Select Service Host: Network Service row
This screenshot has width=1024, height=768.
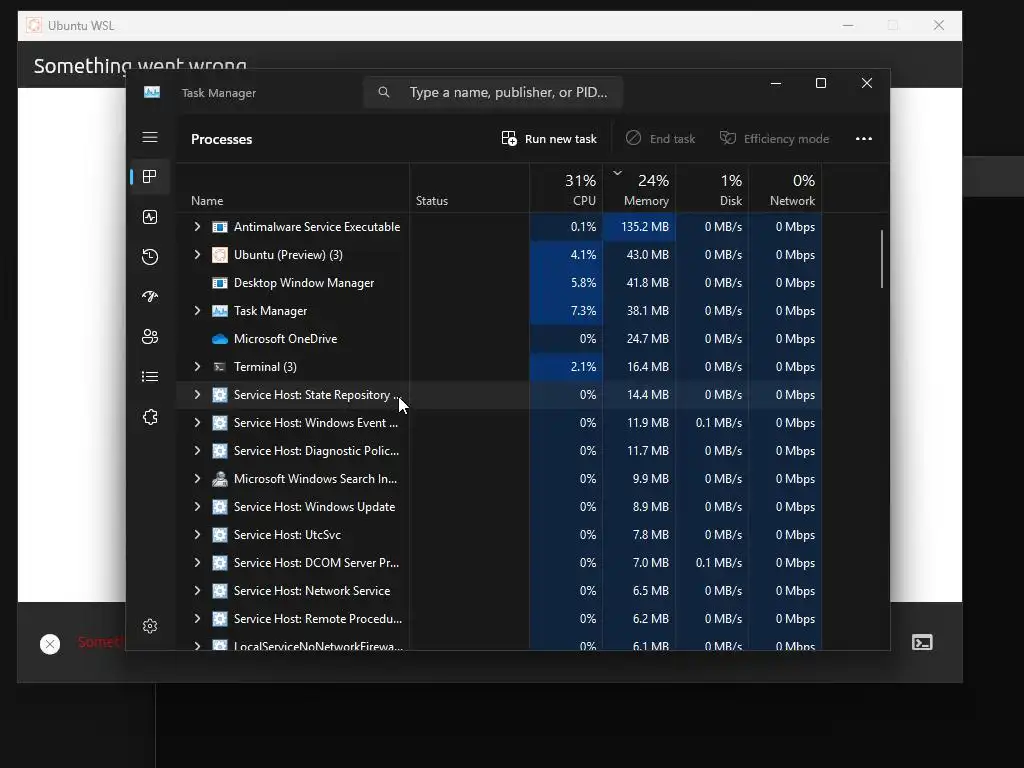click(499, 591)
